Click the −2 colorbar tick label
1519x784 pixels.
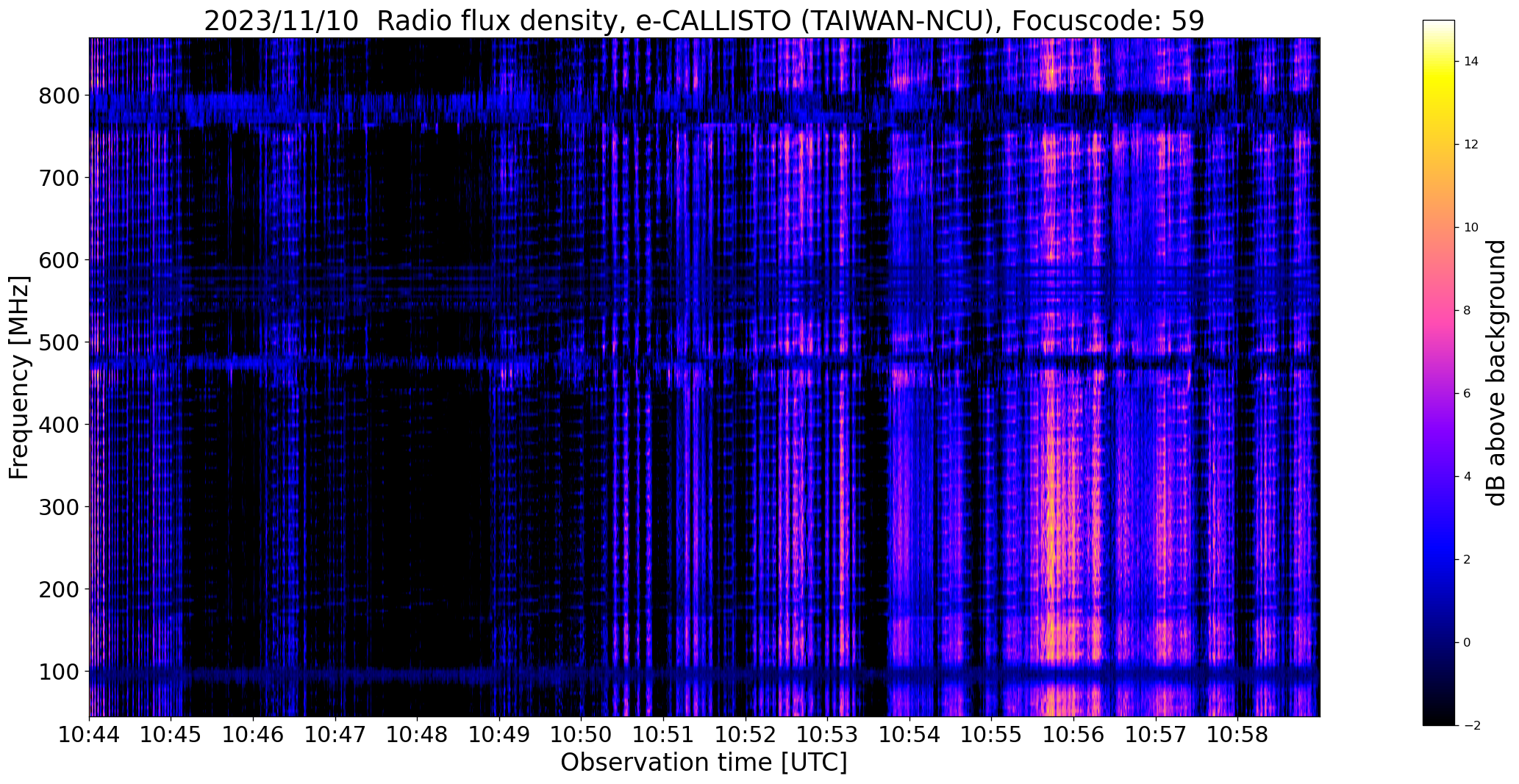click(1471, 726)
